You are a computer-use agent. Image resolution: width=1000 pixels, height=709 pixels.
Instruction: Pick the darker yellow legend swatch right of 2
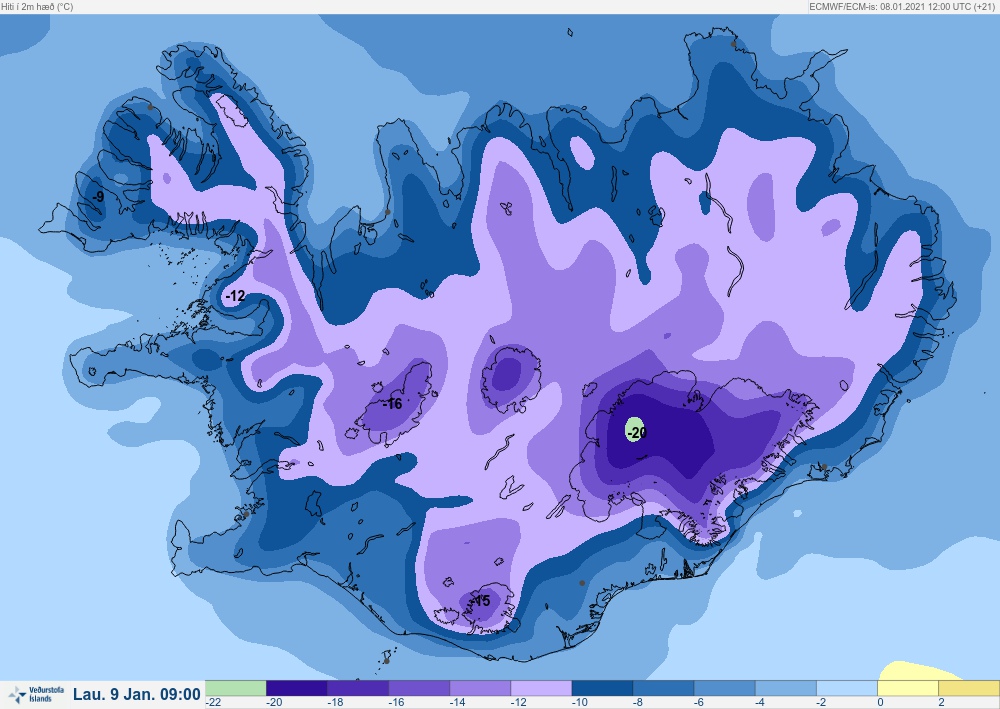969,688
